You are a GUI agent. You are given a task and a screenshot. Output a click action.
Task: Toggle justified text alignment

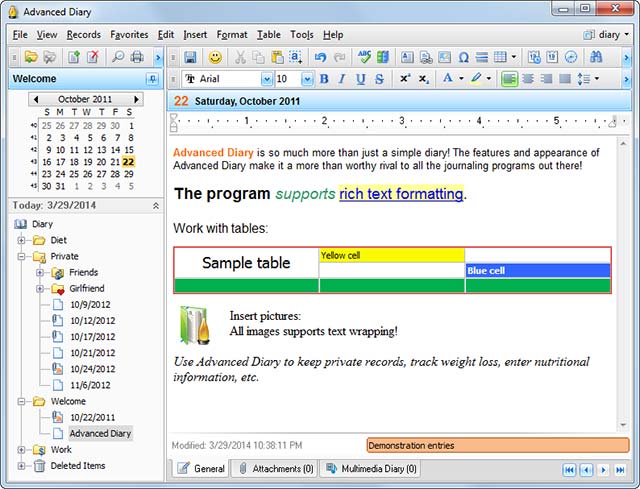(565, 79)
